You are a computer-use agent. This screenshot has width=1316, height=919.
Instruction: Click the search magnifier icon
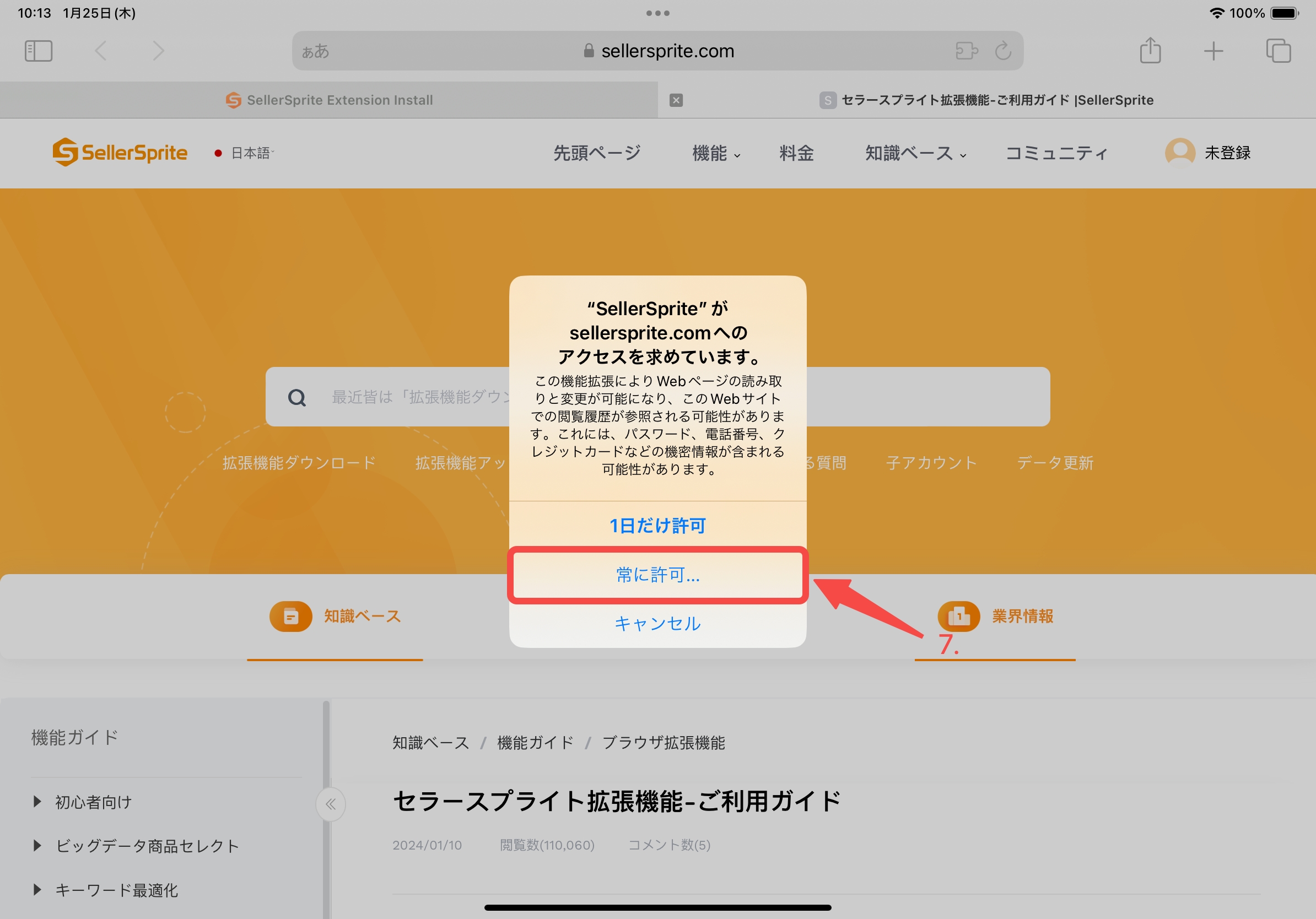297,397
